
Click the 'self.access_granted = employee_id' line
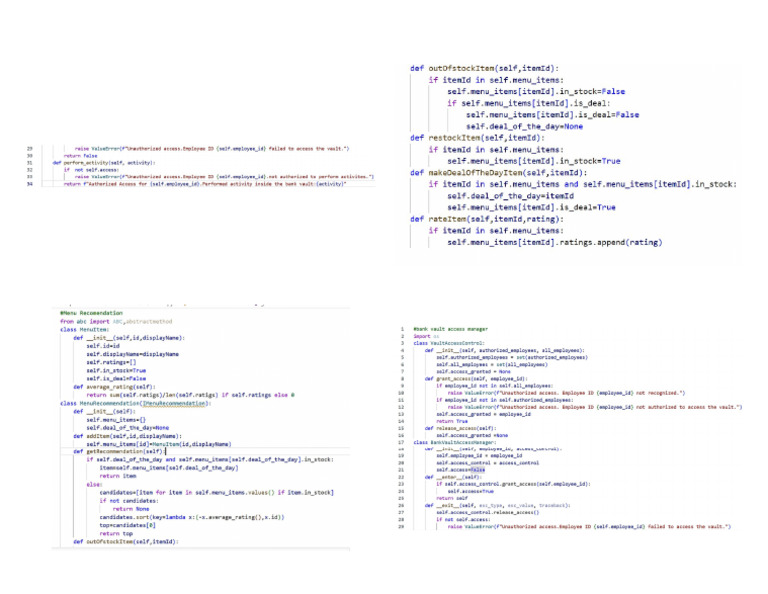pos(483,414)
